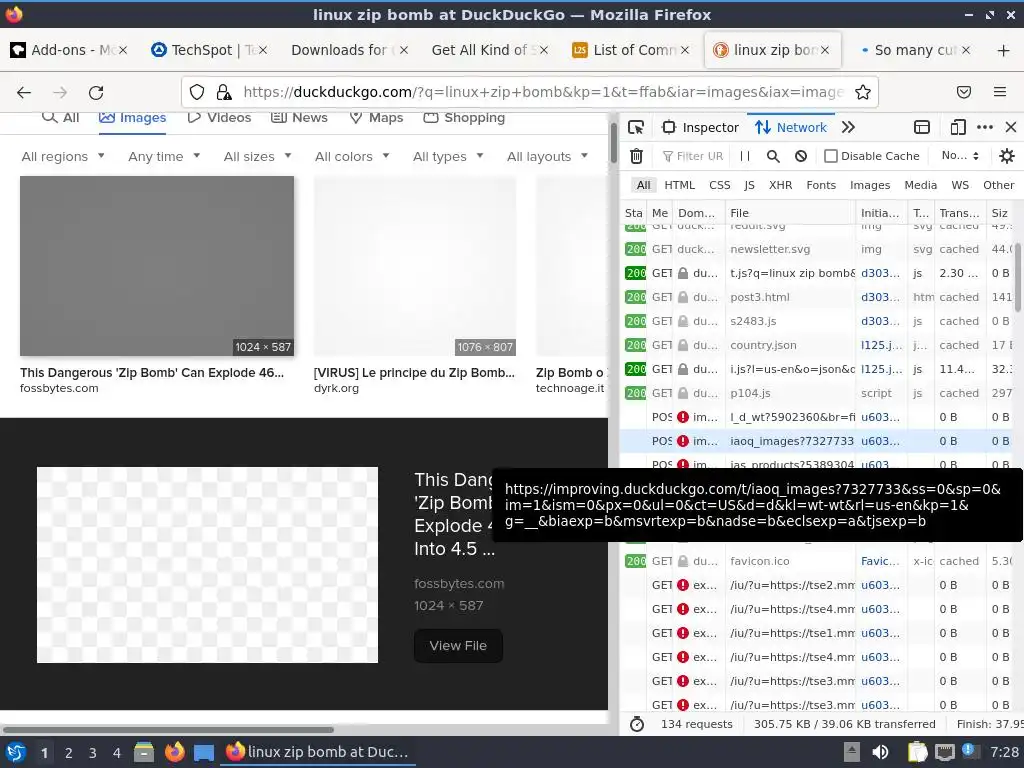Bookmark this page with the star
1024x768 pixels.
(863, 92)
